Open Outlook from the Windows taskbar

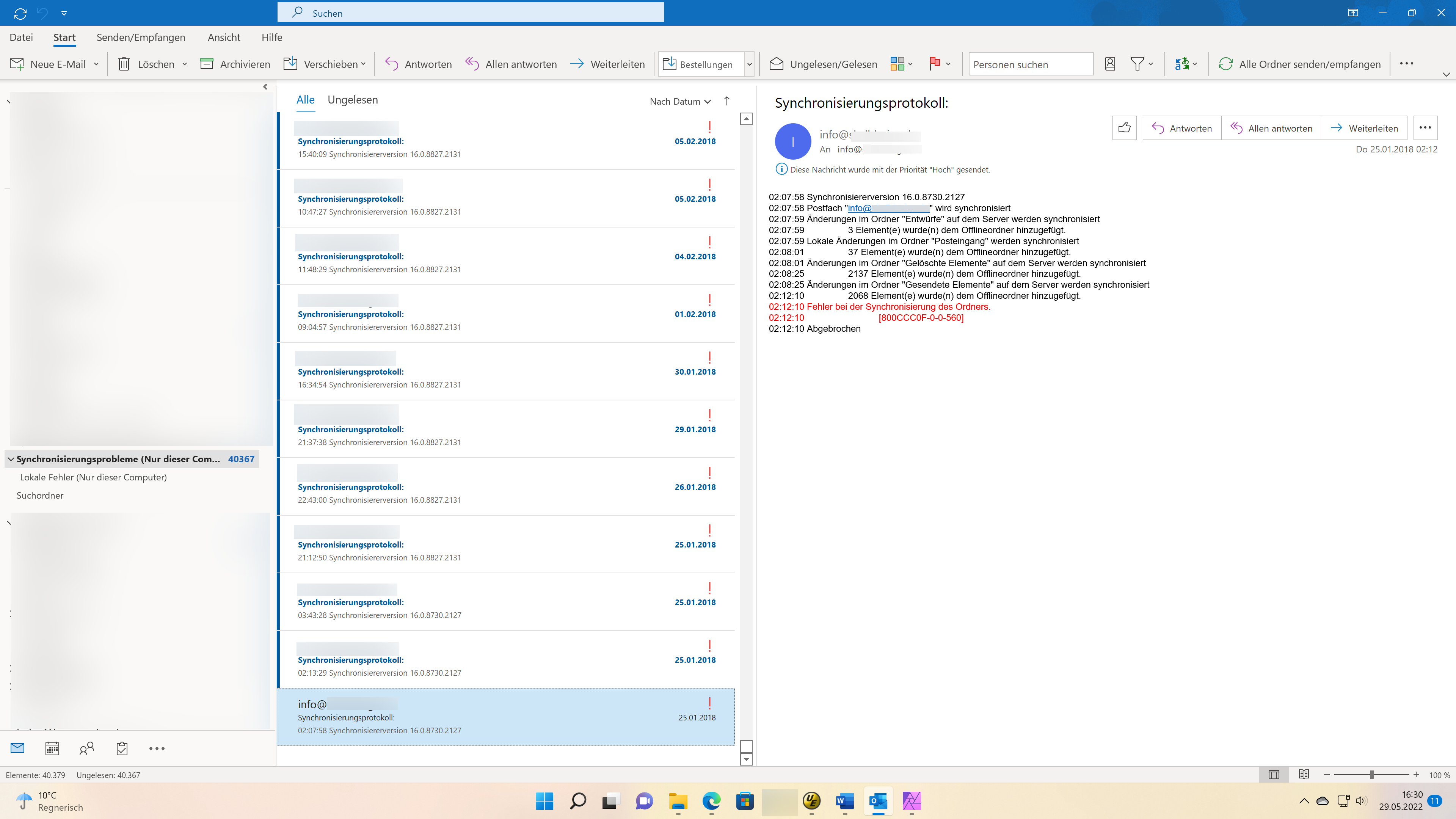[878, 800]
